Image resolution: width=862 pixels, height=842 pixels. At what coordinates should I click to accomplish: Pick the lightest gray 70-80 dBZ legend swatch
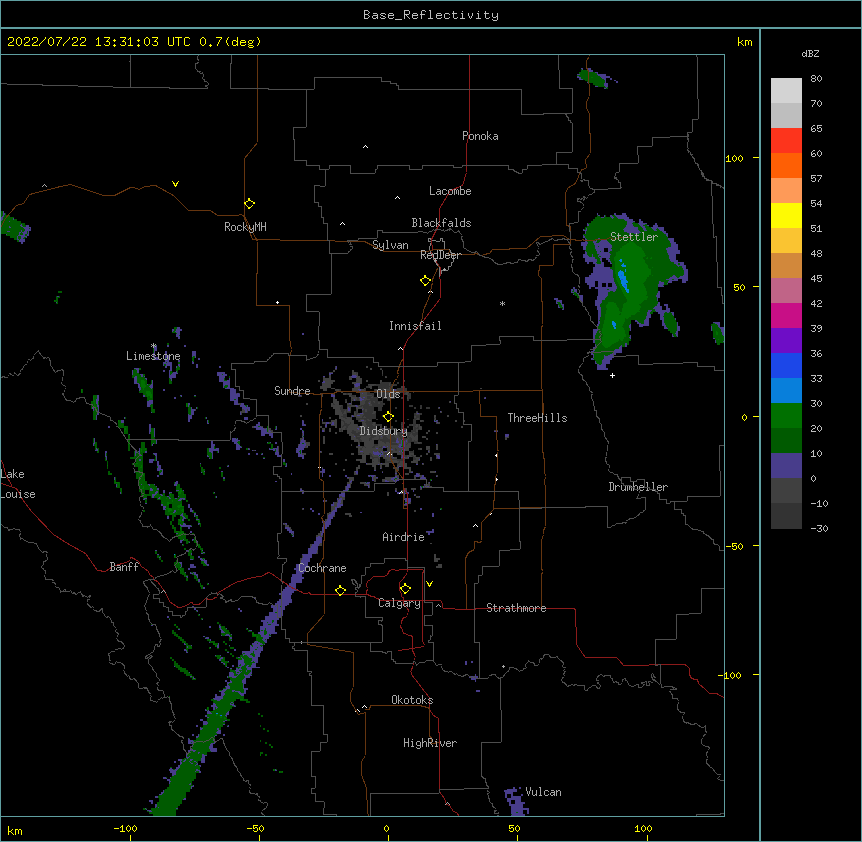[786, 91]
